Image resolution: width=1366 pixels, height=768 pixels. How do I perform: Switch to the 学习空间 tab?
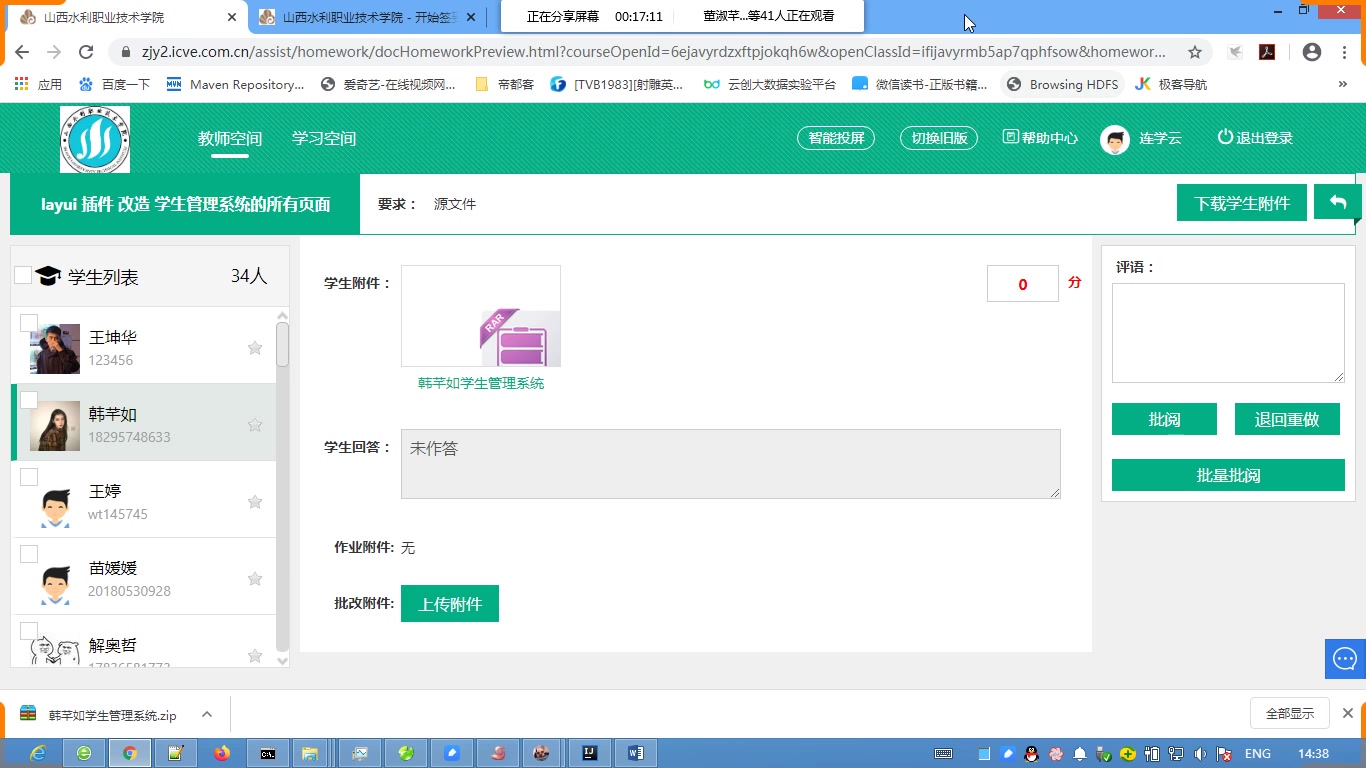point(322,138)
